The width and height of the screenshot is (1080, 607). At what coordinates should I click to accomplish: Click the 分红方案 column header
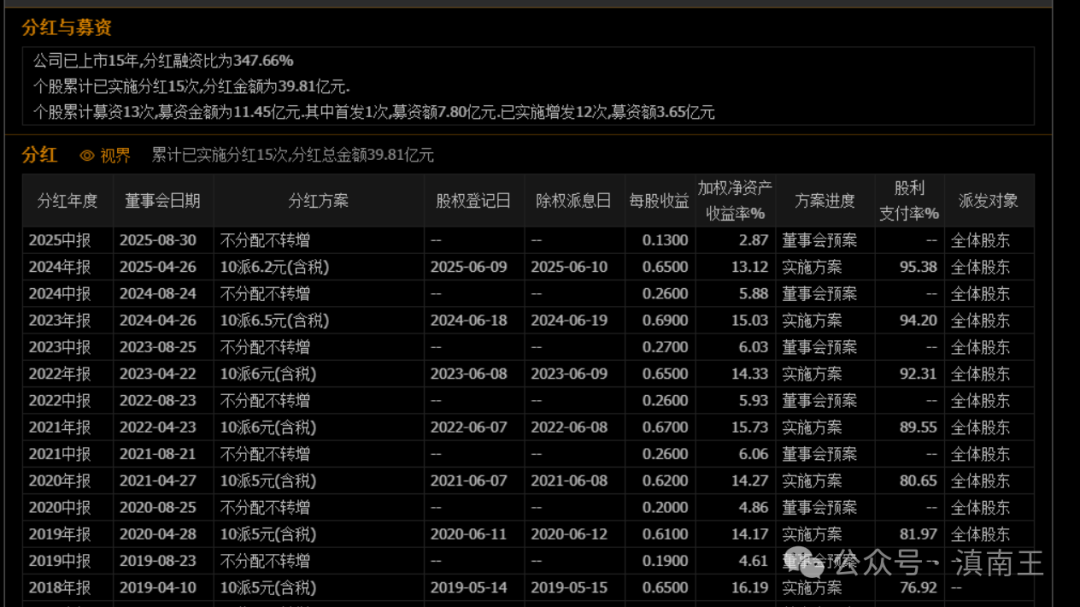pyautogui.click(x=318, y=200)
